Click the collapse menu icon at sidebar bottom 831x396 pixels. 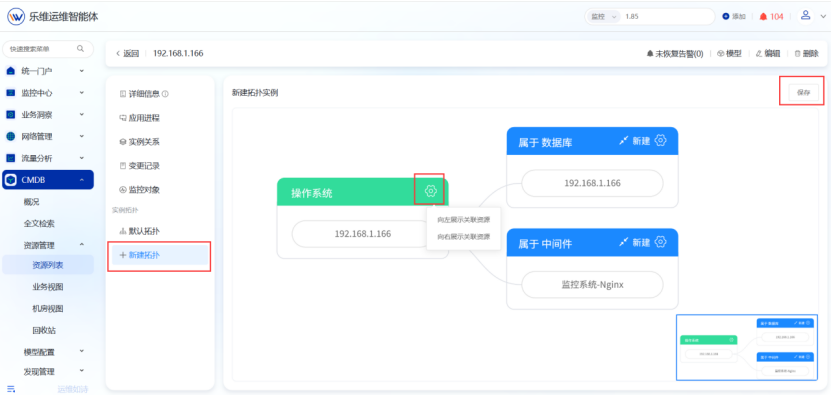[x=11, y=389]
